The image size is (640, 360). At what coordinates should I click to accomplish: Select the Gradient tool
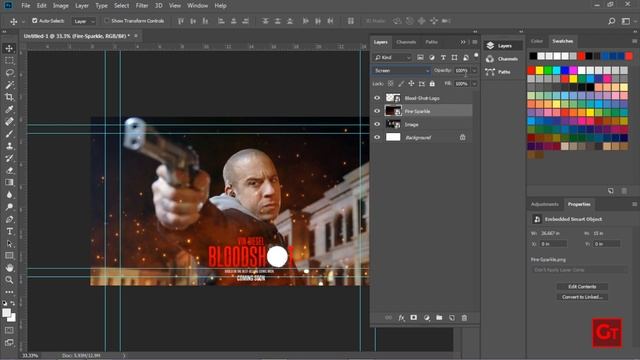(x=9, y=182)
